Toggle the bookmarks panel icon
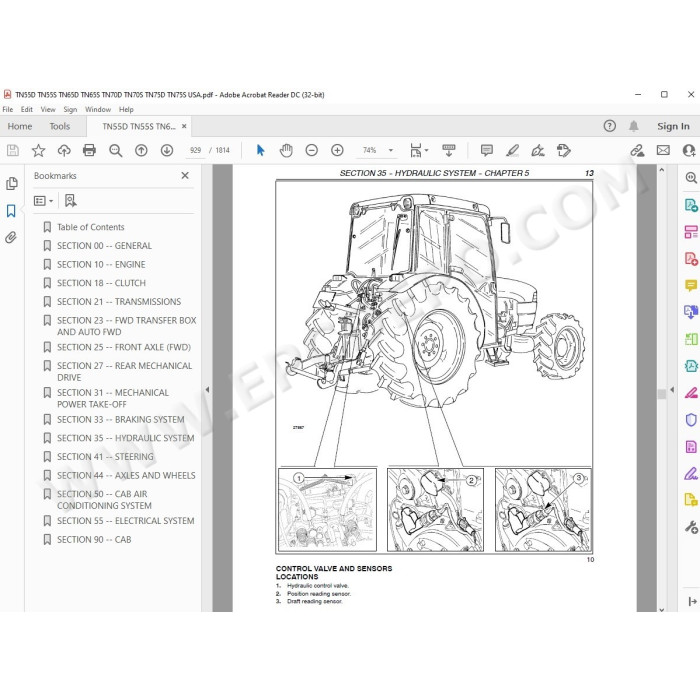Image resolution: width=700 pixels, height=700 pixels. [x=11, y=211]
